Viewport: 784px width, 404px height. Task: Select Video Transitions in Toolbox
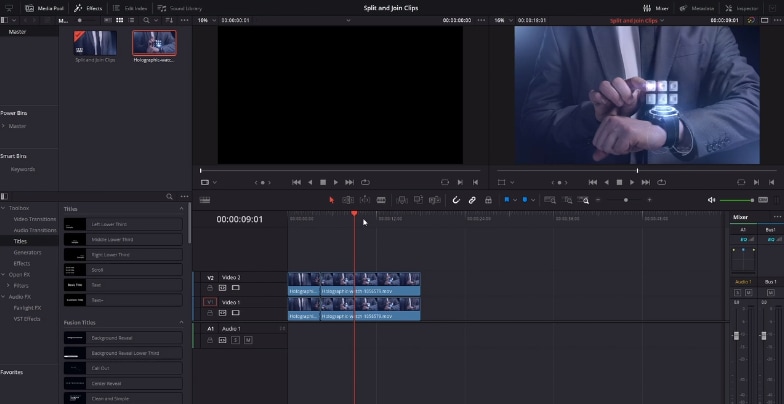34,219
